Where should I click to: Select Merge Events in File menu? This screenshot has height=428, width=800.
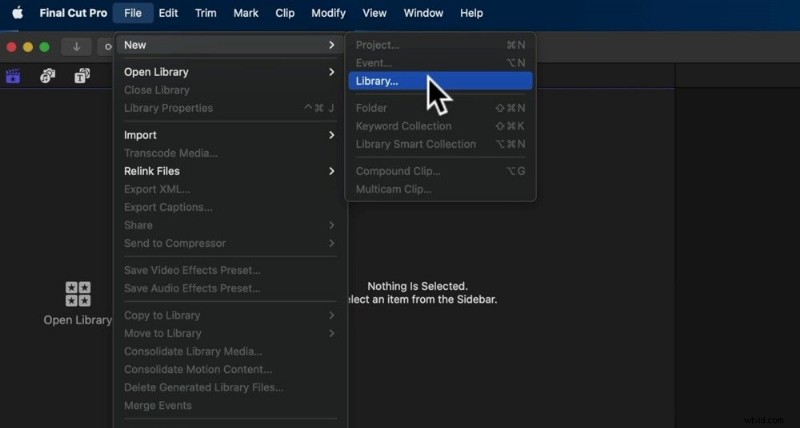click(x=230, y=406)
